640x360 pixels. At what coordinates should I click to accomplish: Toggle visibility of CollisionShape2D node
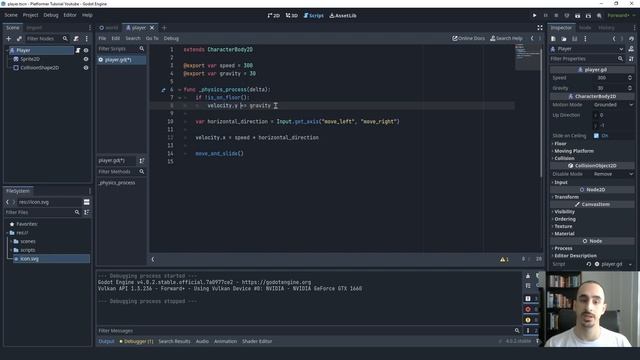[x=86, y=68]
